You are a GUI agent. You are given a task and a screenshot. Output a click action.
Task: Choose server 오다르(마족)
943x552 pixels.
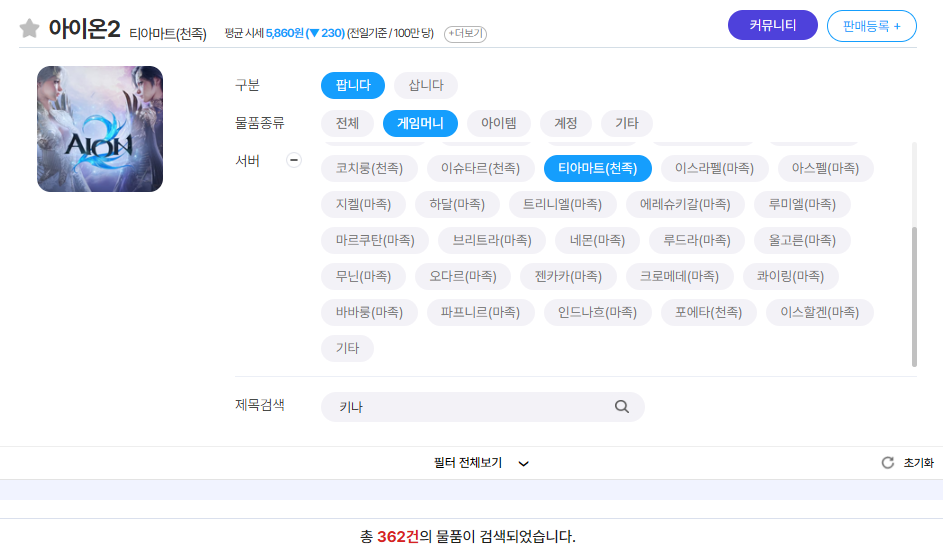tap(463, 277)
